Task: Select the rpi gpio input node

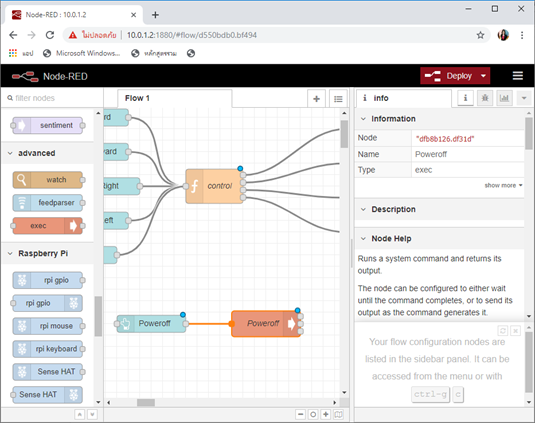Action: [x=48, y=280]
